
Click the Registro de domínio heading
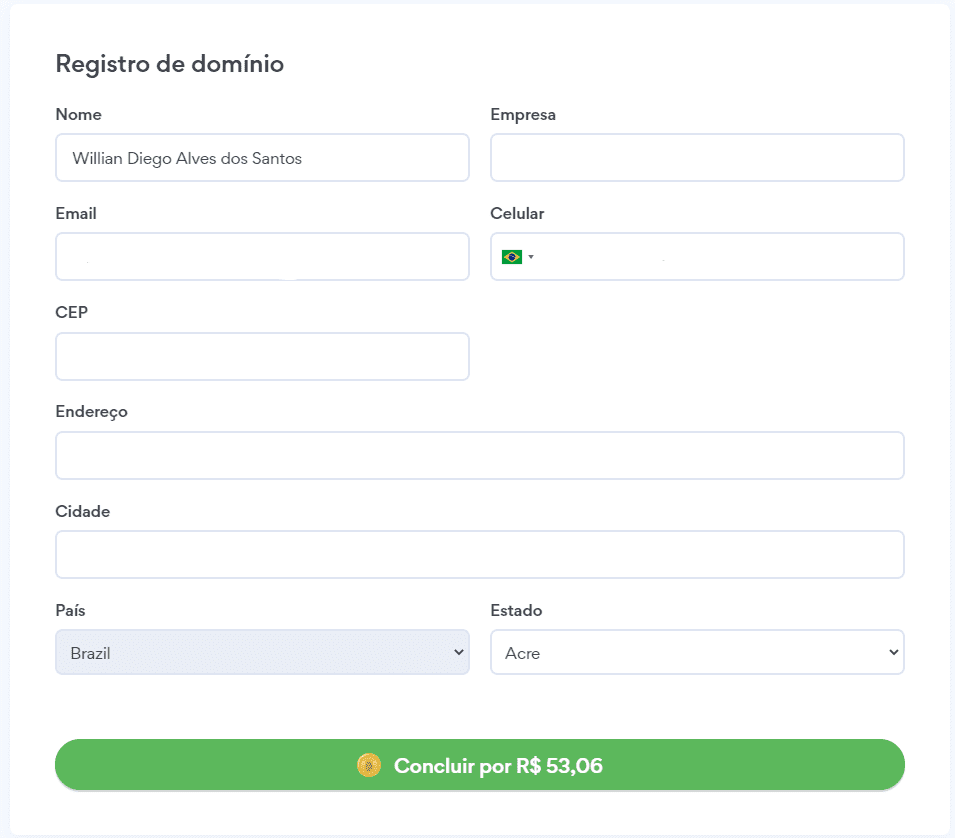170,63
